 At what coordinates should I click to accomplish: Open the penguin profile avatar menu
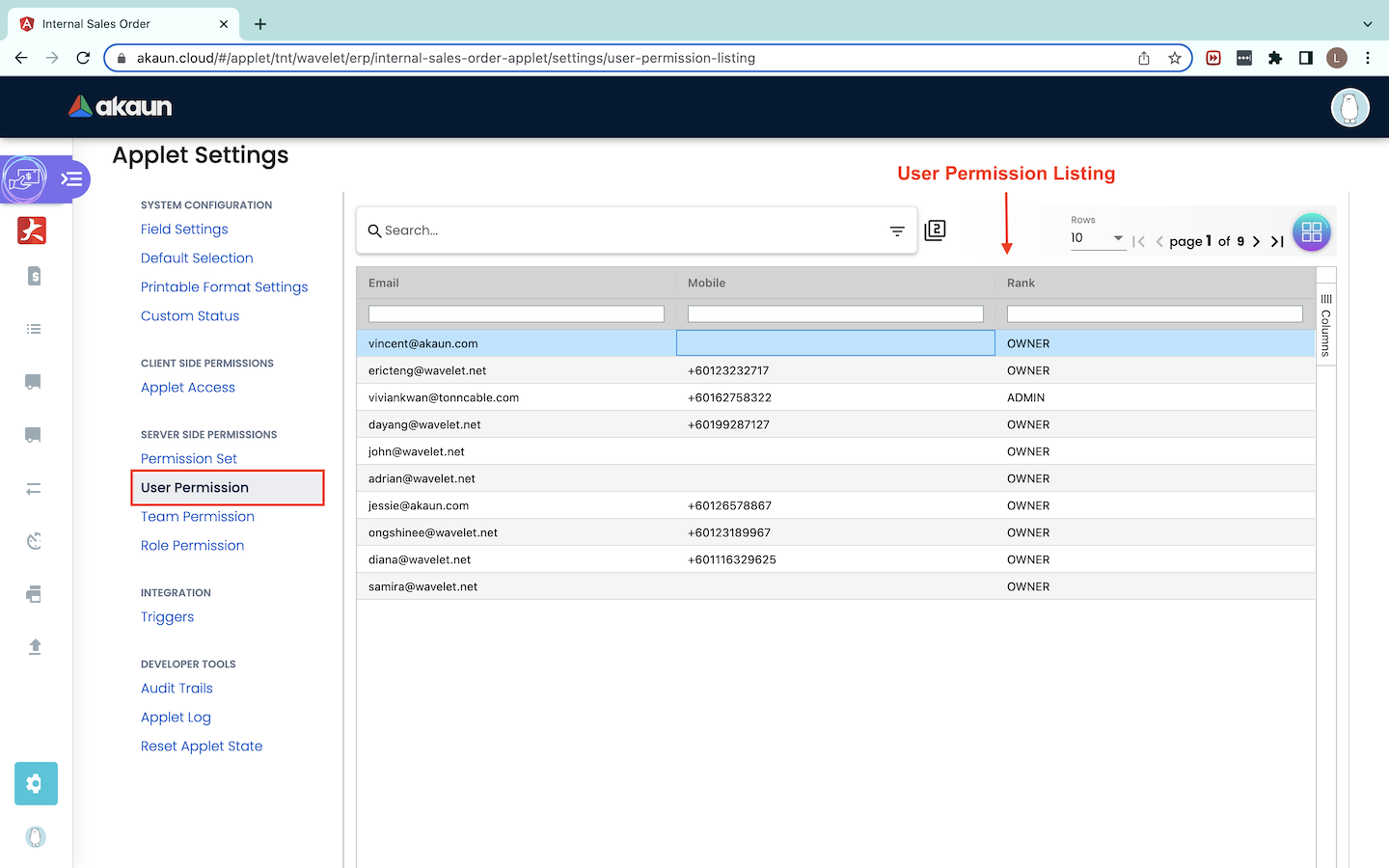(x=1349, y=107)
